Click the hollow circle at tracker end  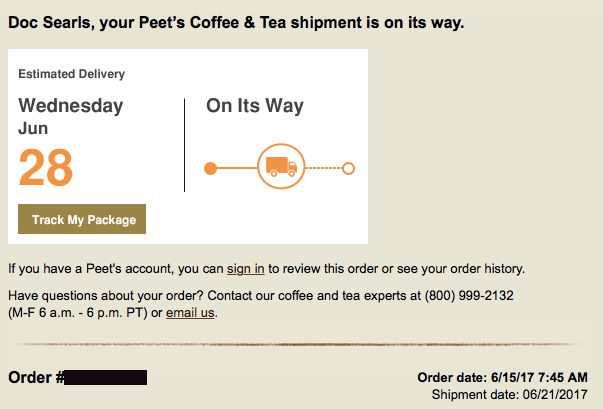tap(348, 168)
